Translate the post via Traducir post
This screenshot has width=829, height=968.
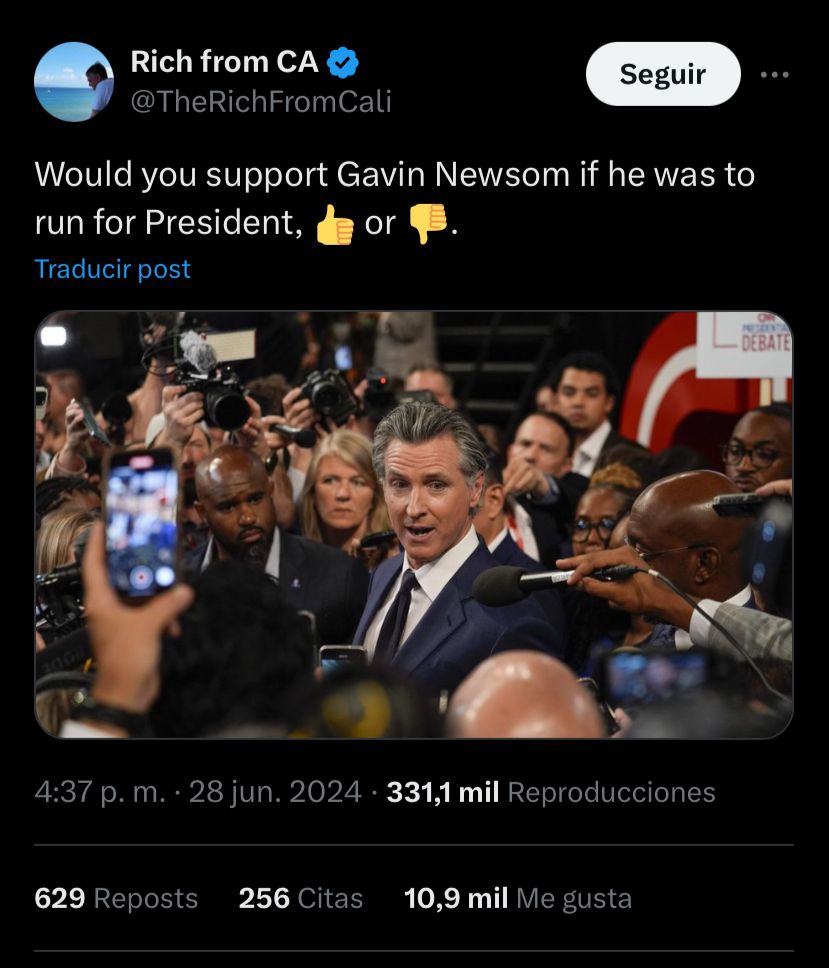tap(112, 269)
